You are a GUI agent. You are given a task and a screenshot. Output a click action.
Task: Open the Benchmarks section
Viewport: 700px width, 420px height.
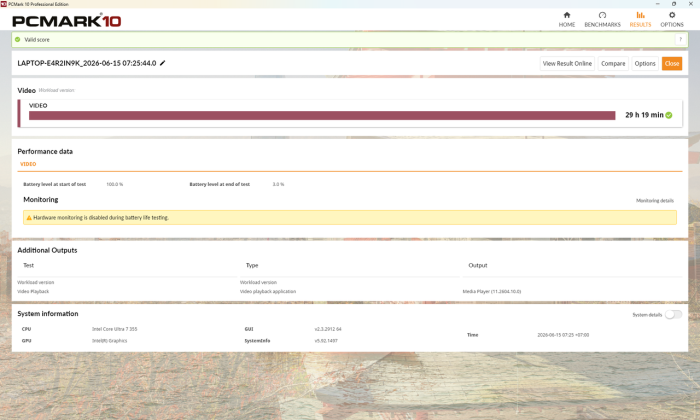pos(602,20)
